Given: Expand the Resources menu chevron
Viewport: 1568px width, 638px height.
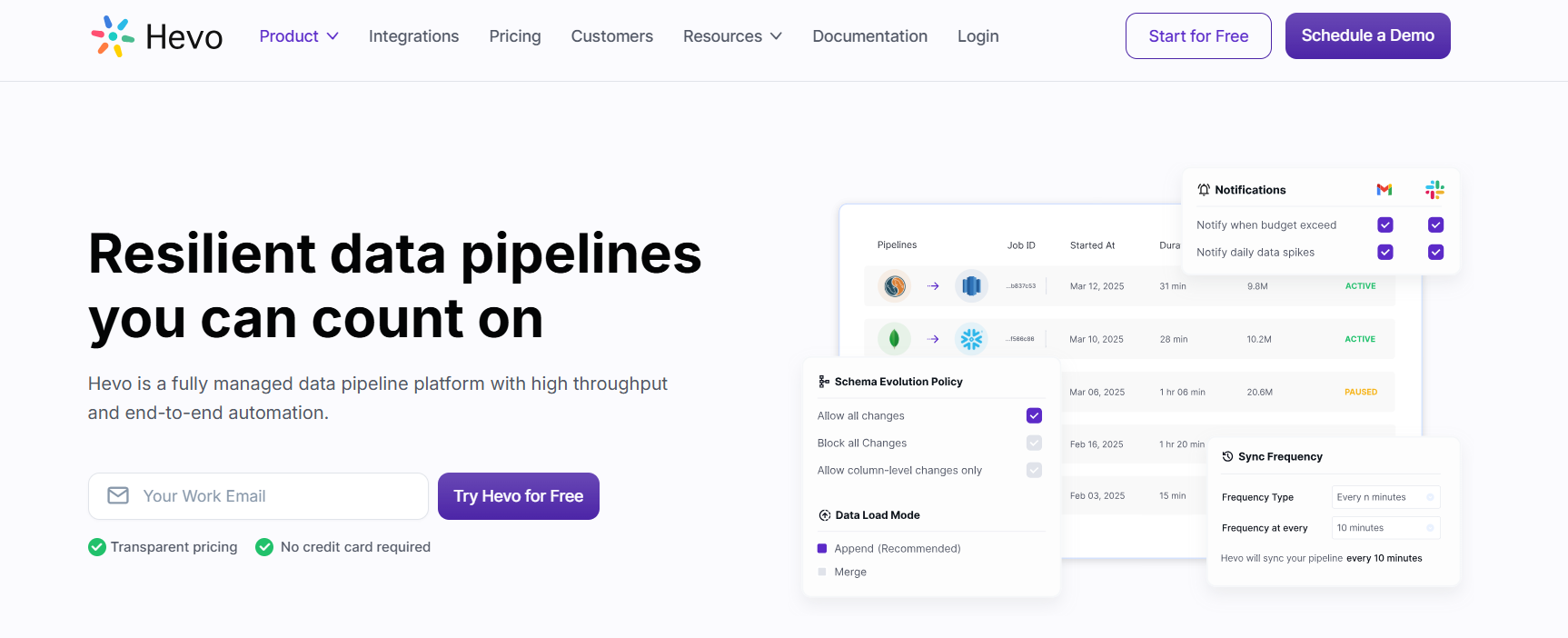Looking at the screenshot, I should (x=776, y=36).
